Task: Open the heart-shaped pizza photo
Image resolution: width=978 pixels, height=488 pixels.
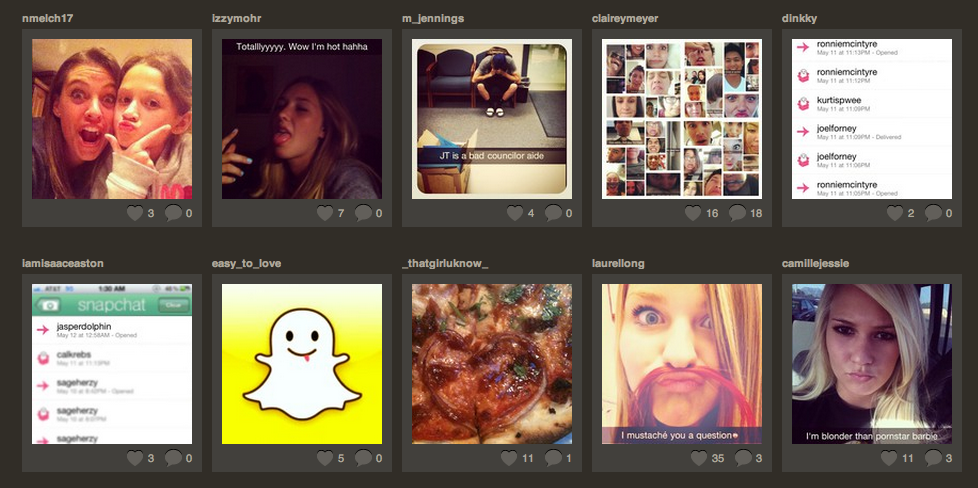Action: pyautogui.click(x=492, y=364)
